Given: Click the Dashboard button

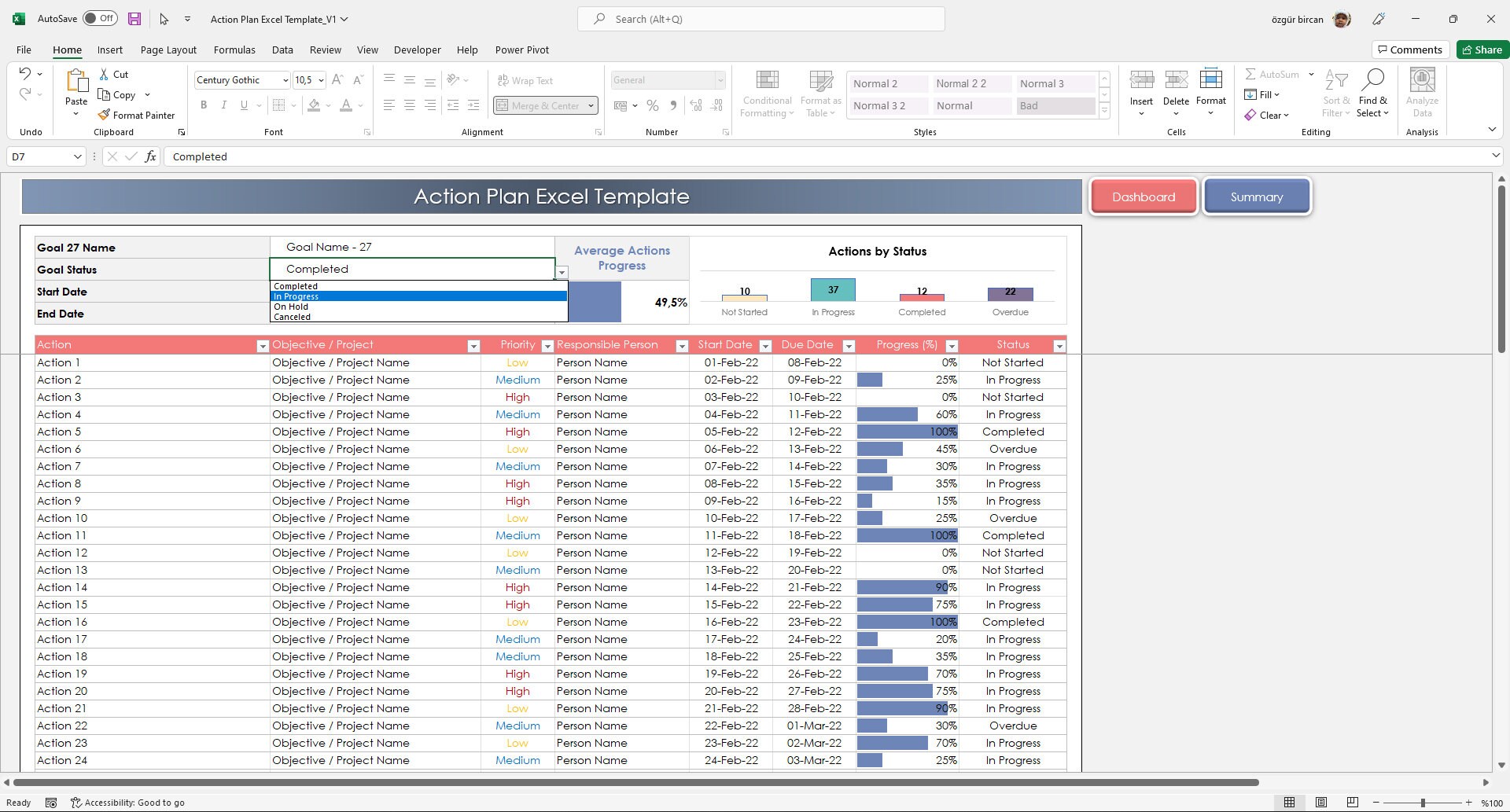Looking at the screenshot, I should point(1143,197).
